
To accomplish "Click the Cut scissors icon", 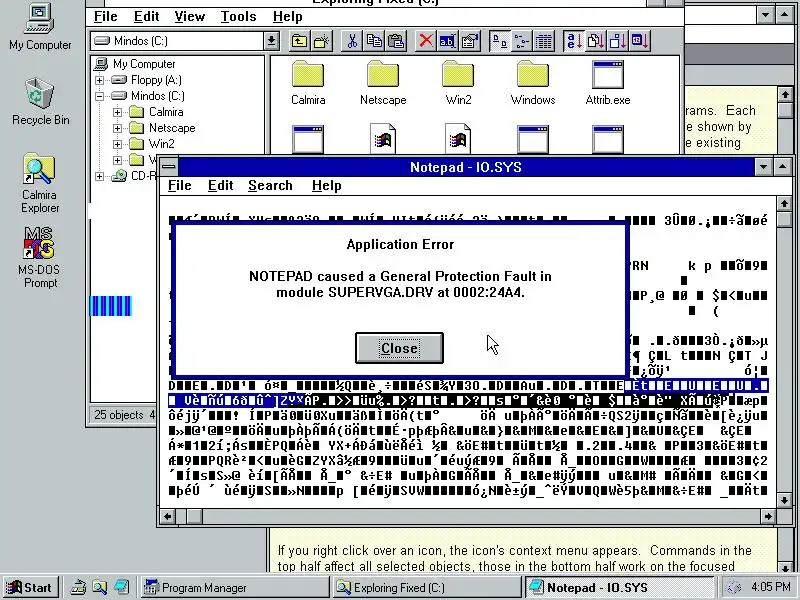I will tap(352, 41).
